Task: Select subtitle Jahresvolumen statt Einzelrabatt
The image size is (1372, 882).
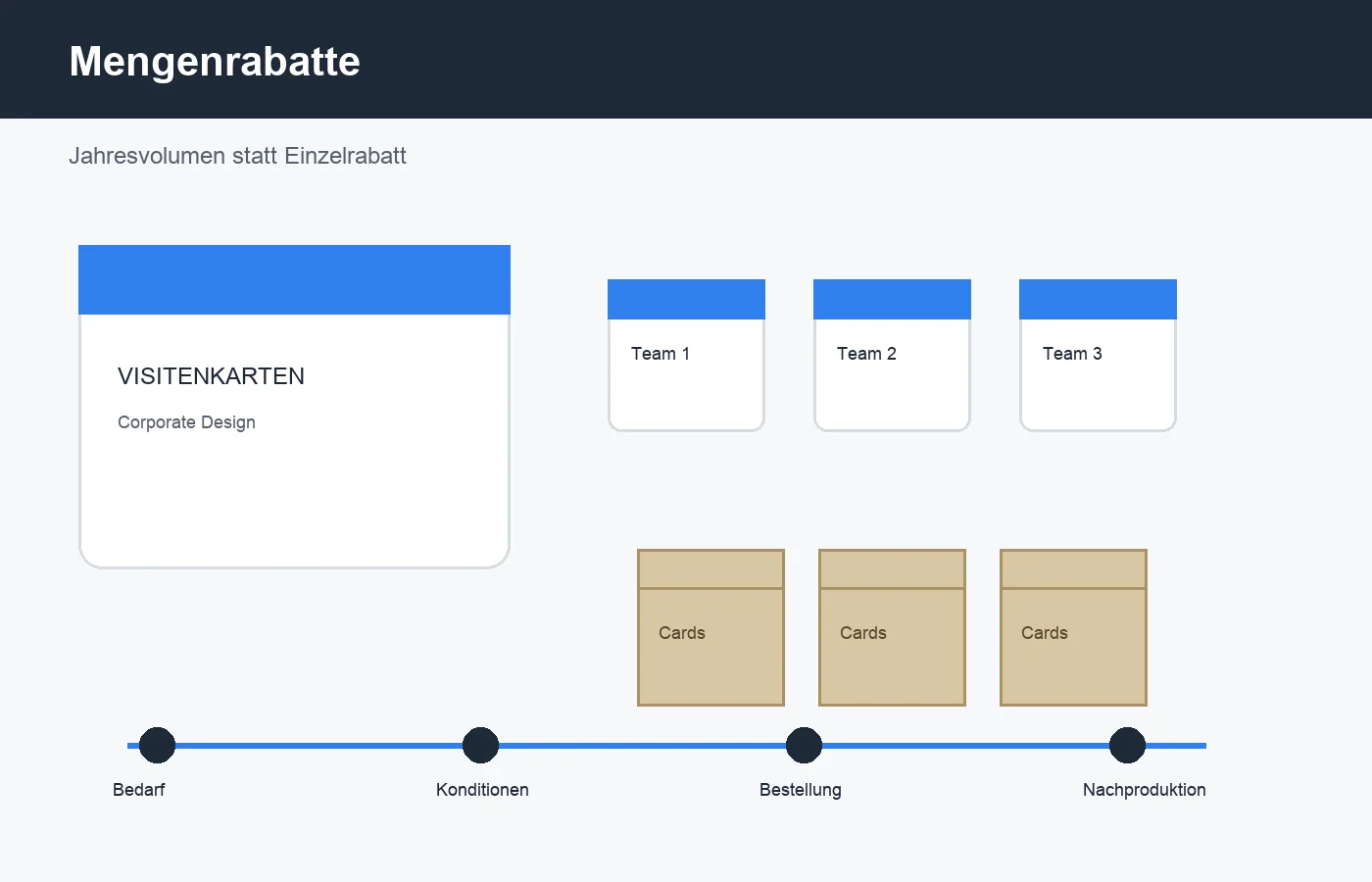Action: tap(237, 156)
